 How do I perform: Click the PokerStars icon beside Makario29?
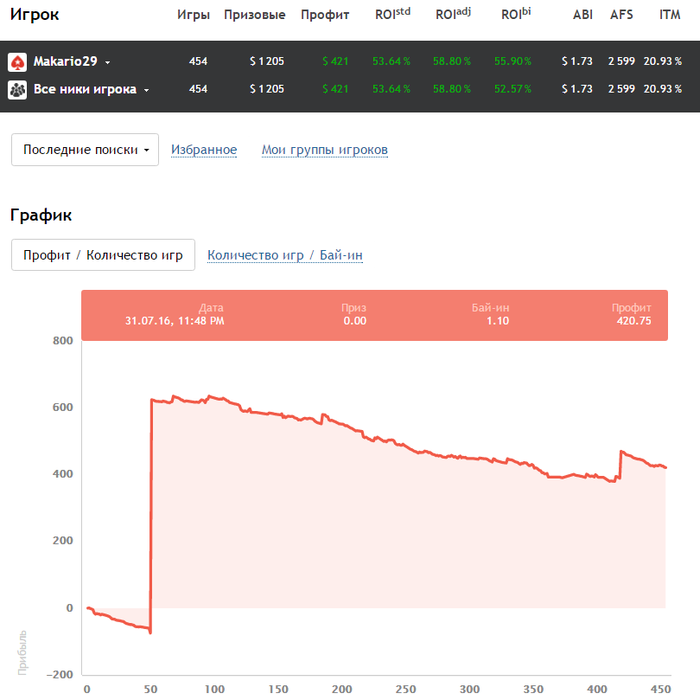point(18,62)
